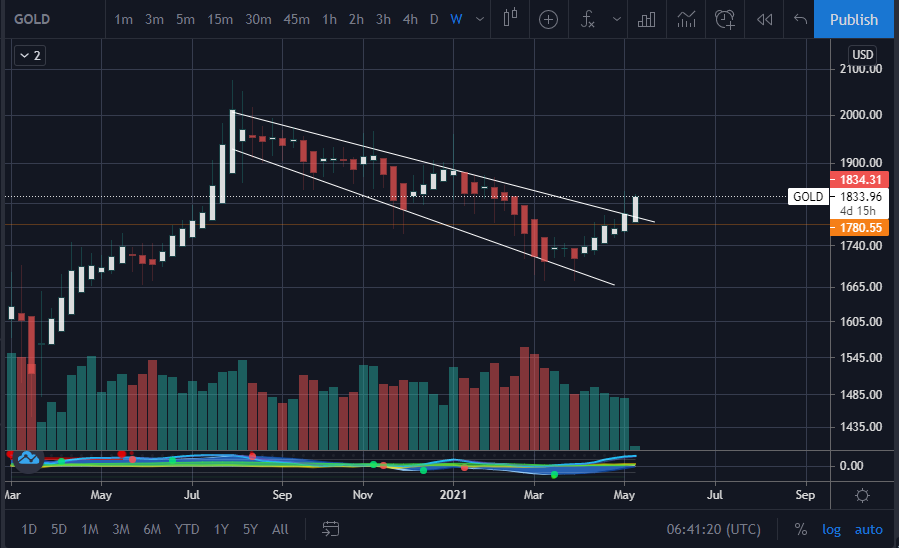Toggle the auto scale option
This screenshot has height=548, width=899.
(869, 529)
